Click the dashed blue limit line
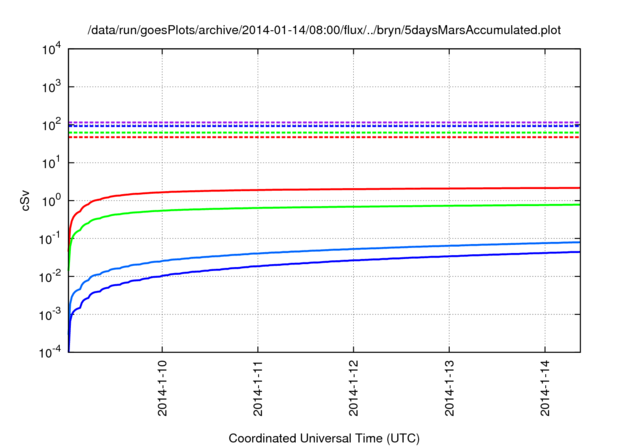Screen dimensions: 640x448 coord(324,126)
